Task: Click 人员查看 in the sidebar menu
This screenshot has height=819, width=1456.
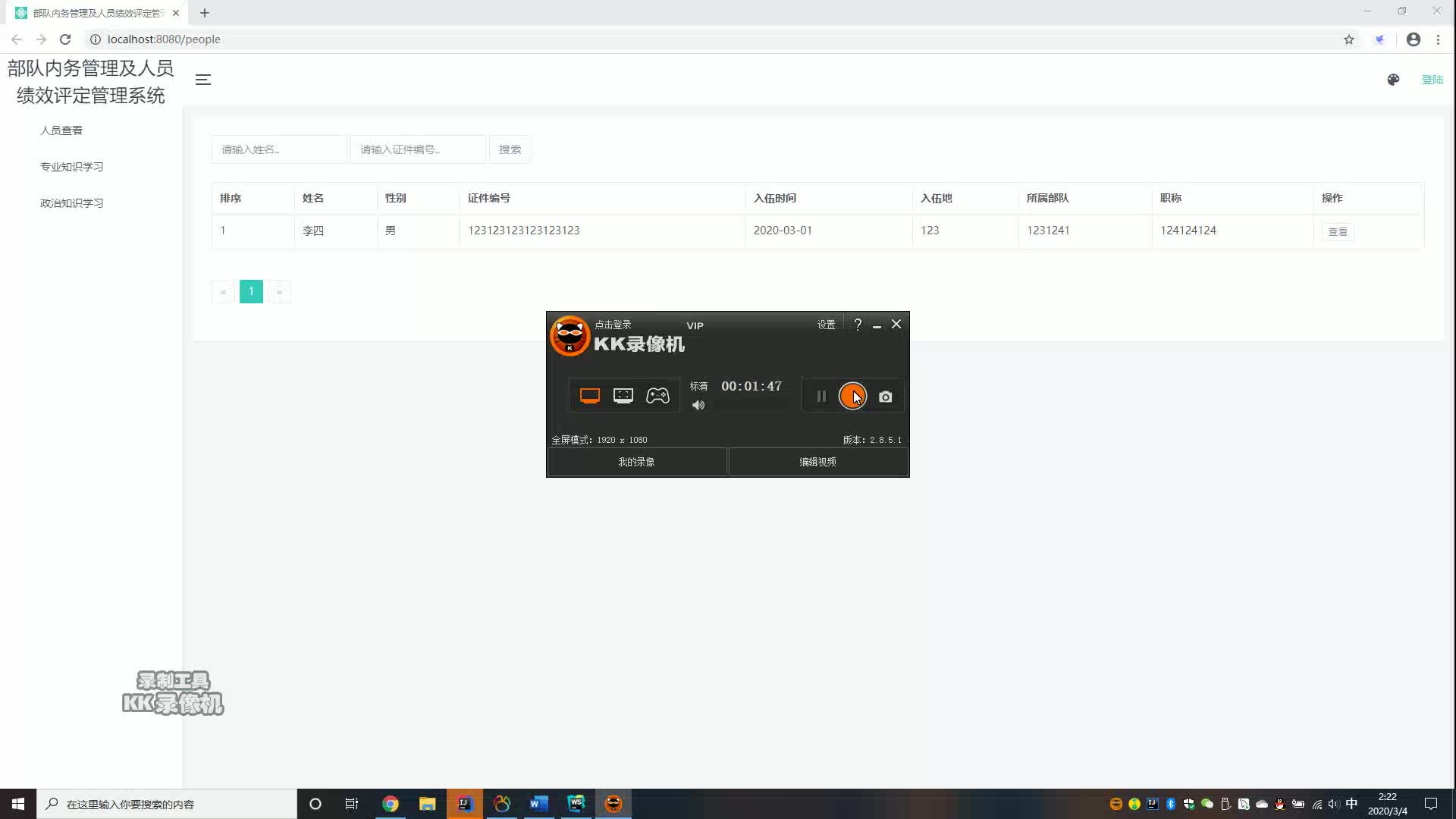Action: [x=61, y=130]
